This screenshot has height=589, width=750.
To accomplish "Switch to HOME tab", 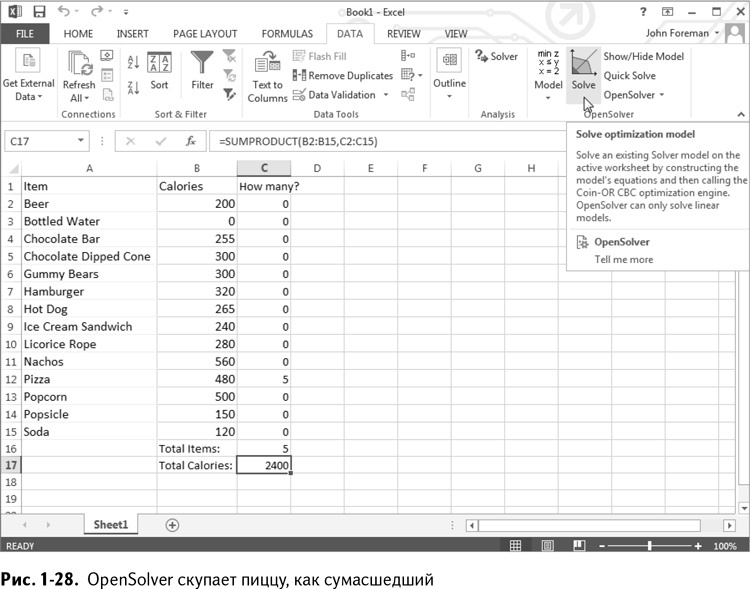I will pos(78,33).
